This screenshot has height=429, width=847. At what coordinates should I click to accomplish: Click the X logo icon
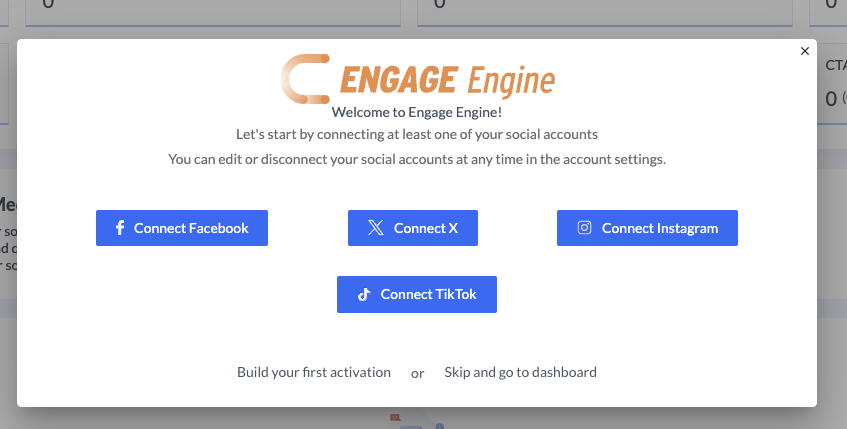[375, 228]
